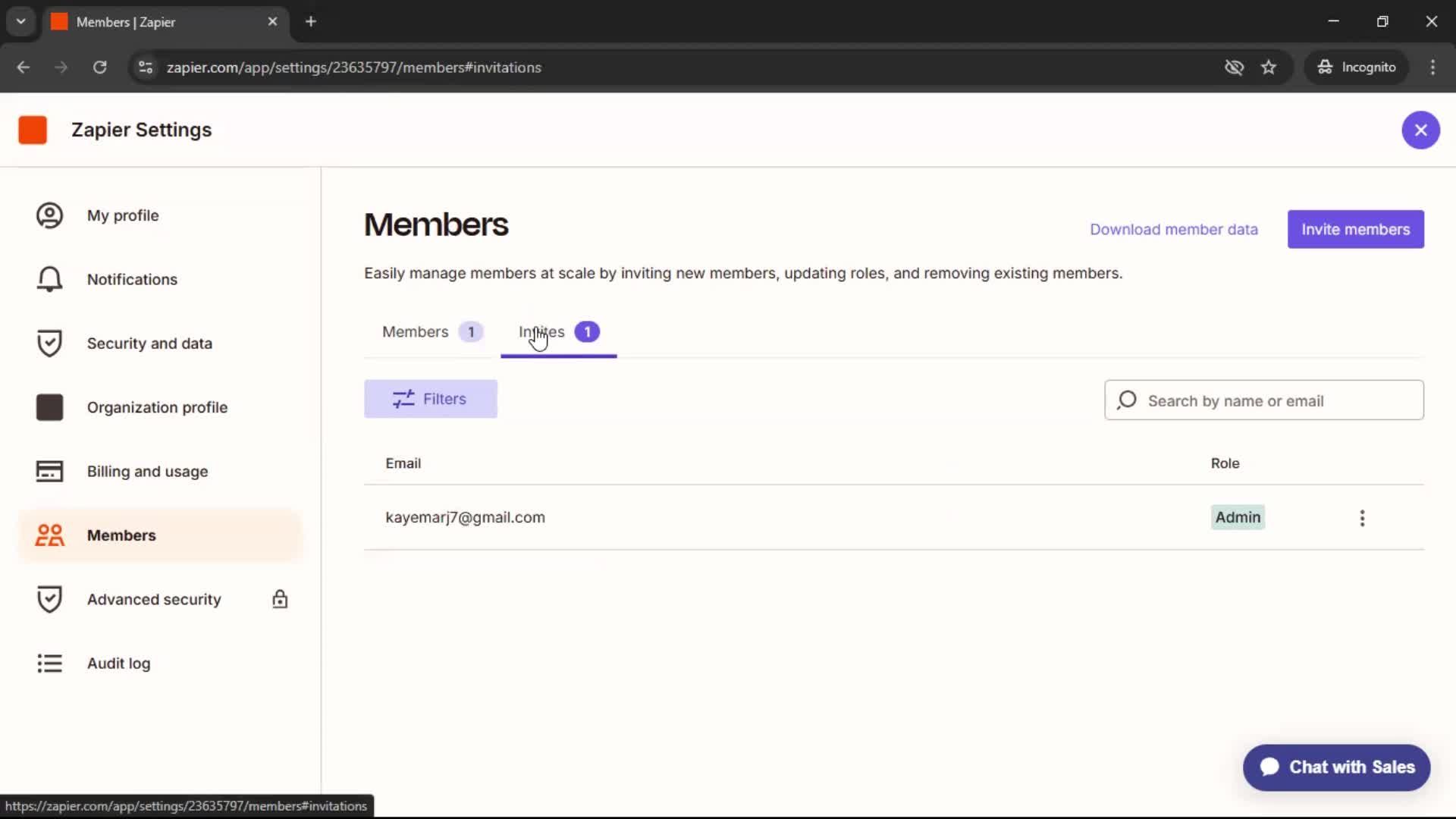Switch to the Members tab
Image resolution: width=1456 pixels, height=819 pixels.
pyautogui.click(x=431, y=332)
